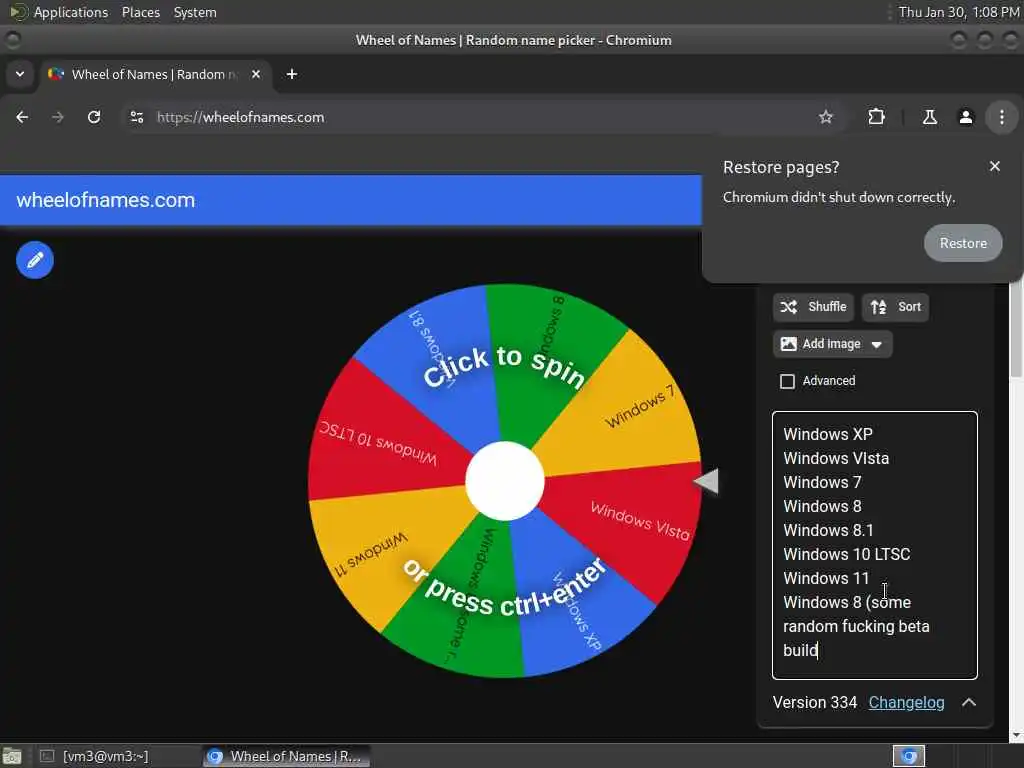Open site information icon in address bar
Image resolution: width=1024 pixels, height=768 pixels.
coord(136,118)
